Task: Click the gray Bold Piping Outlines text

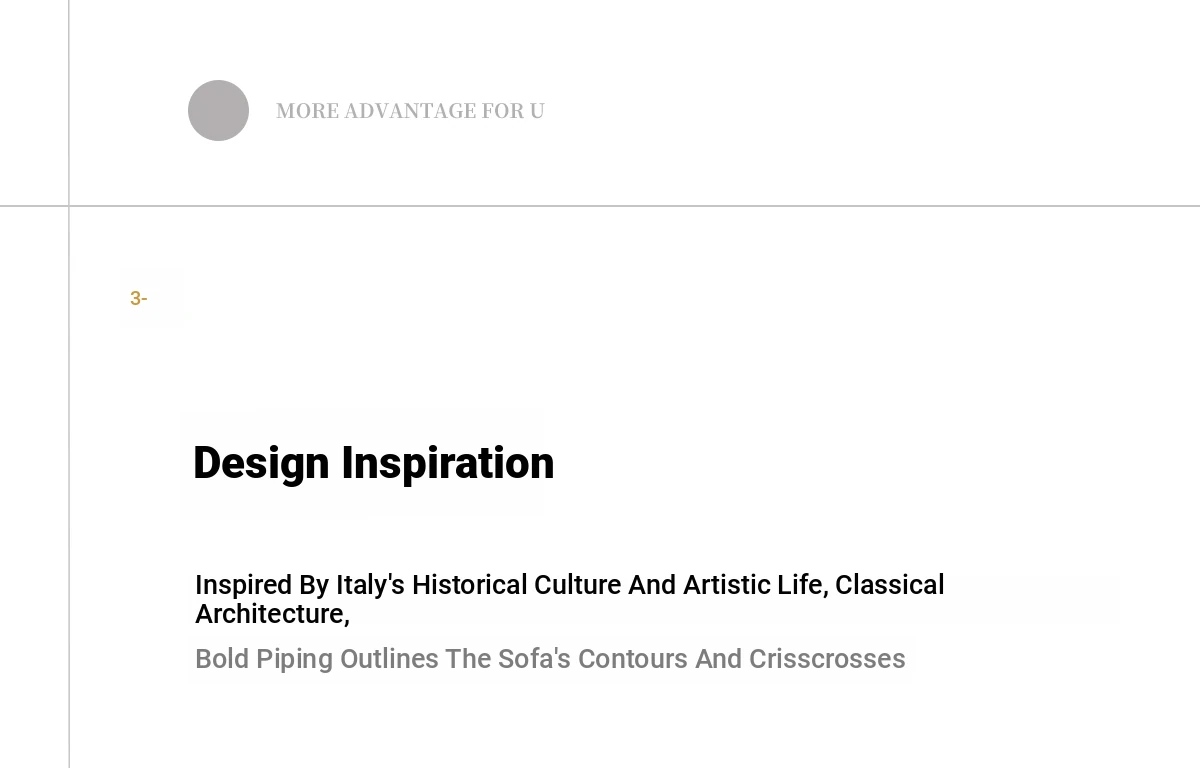Action: point(550,659)
